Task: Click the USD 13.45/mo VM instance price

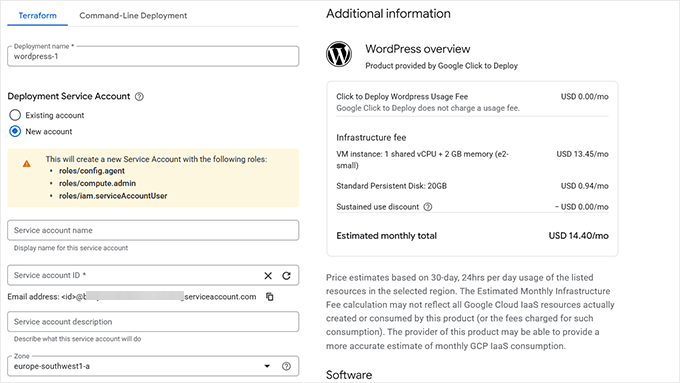Action: [x=582, y=154]
